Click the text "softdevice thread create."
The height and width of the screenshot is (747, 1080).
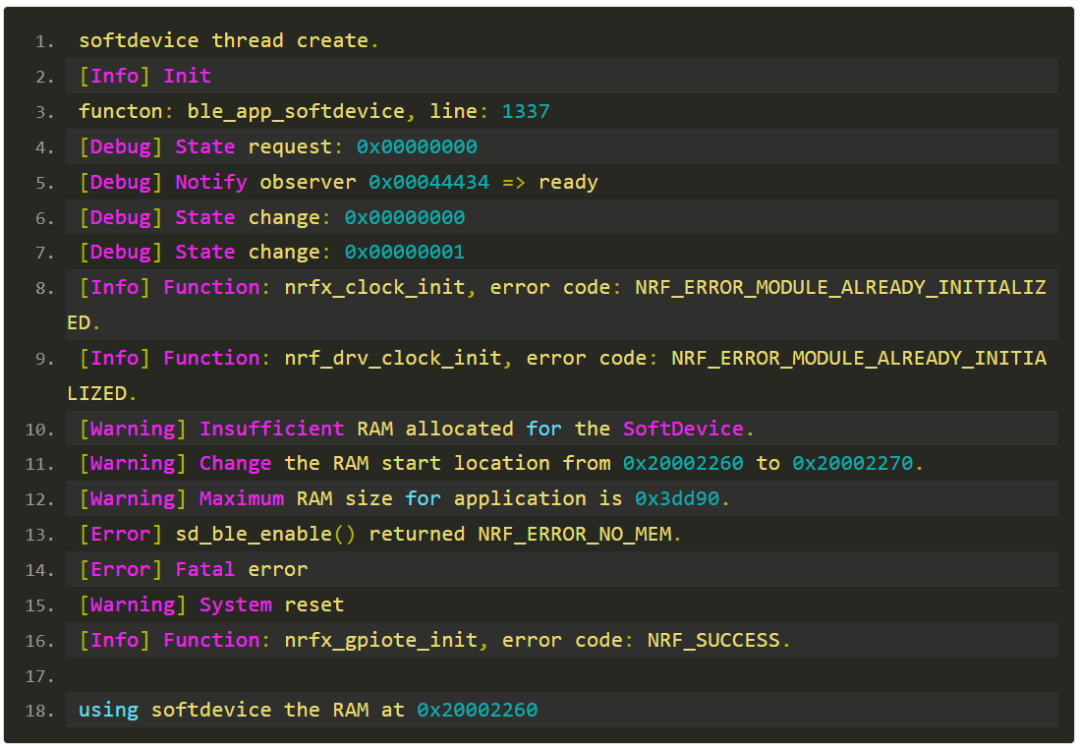[229, 41]
